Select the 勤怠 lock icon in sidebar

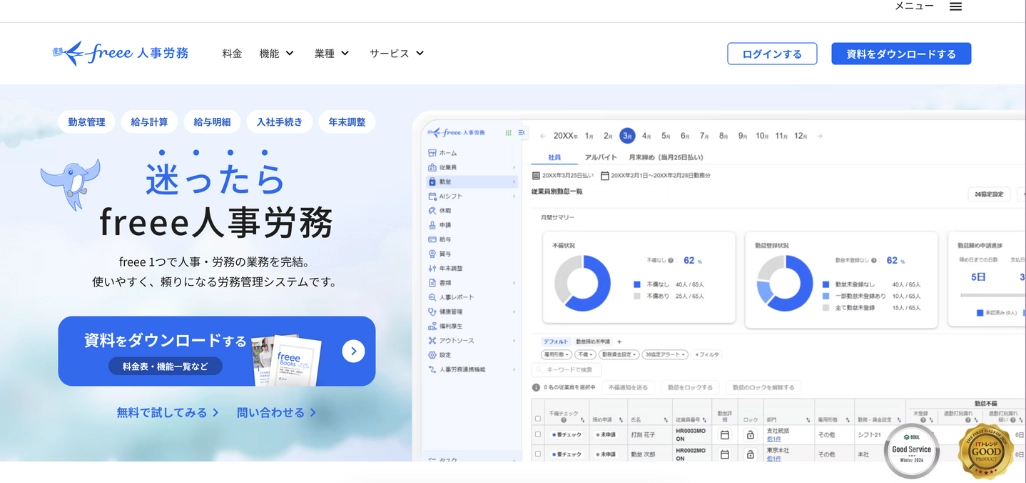point(432,181)
